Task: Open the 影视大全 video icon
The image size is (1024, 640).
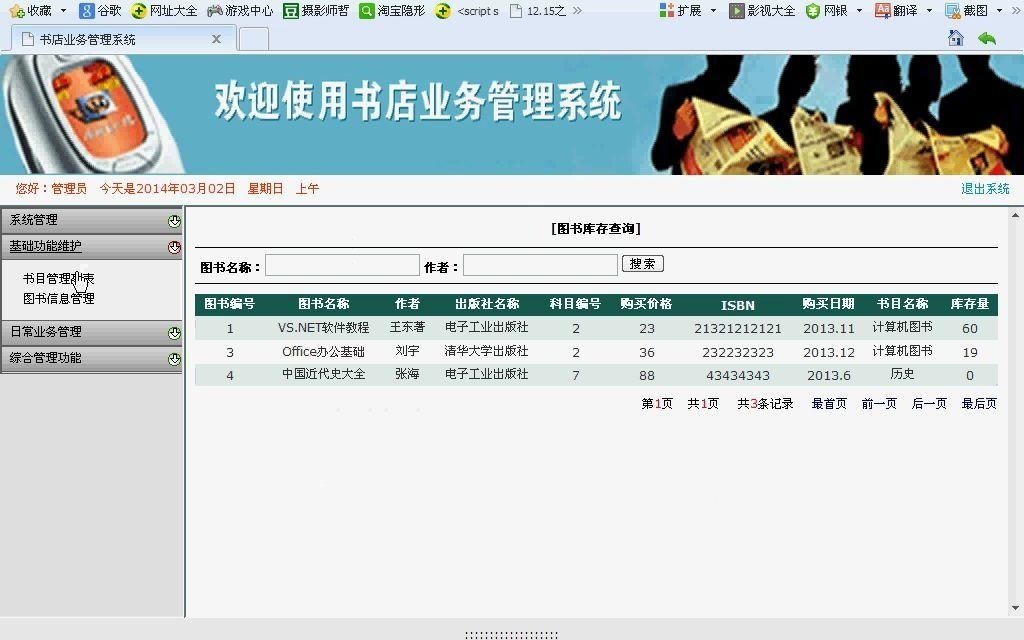Action: (x=758, y=11)
